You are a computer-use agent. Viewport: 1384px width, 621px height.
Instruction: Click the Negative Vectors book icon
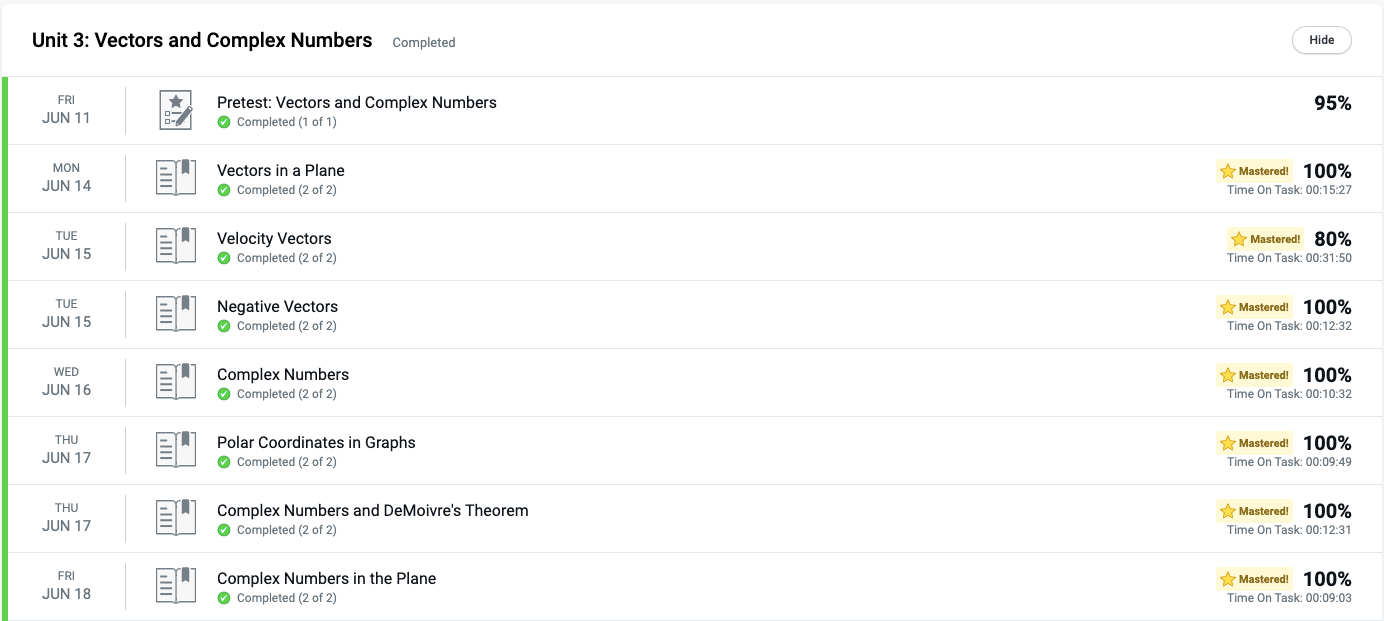[176, 314]
